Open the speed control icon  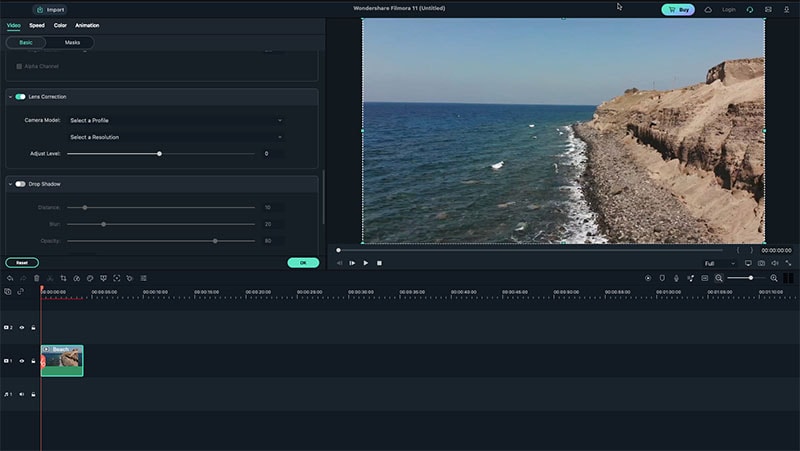[77, 278]
